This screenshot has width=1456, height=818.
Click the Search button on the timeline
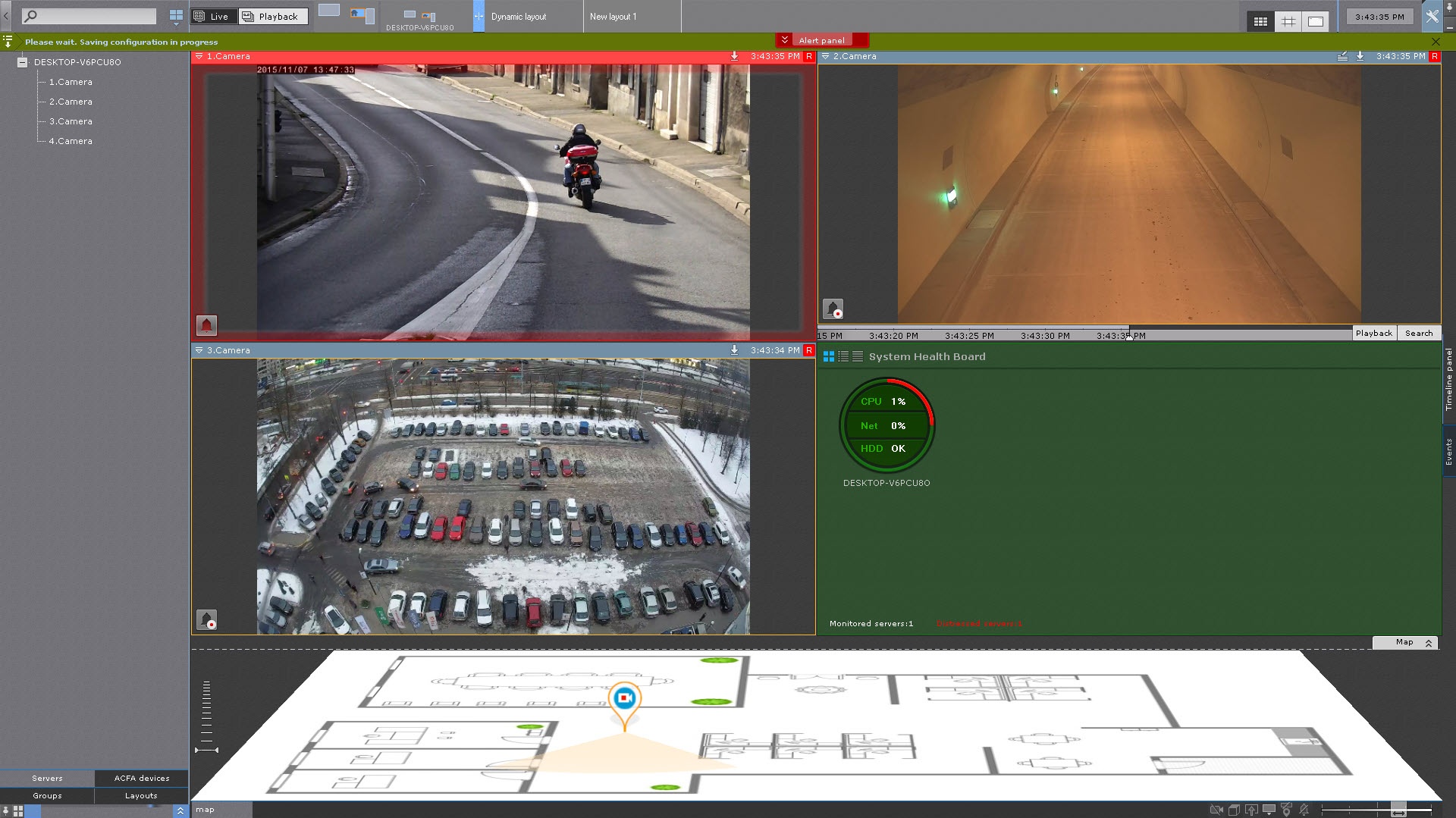coord(1418,333)
